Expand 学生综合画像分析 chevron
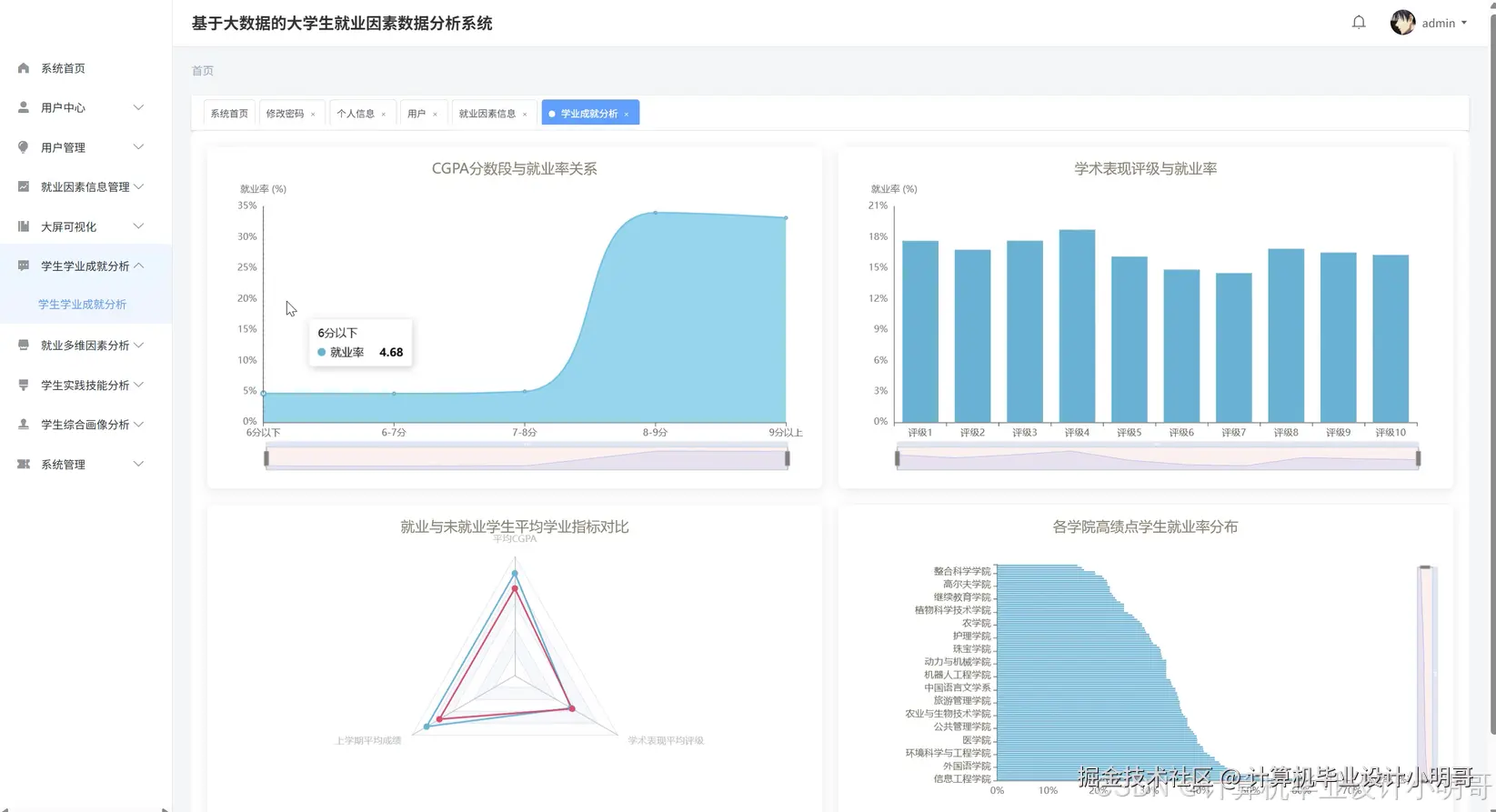 click(x=138, y=425)
